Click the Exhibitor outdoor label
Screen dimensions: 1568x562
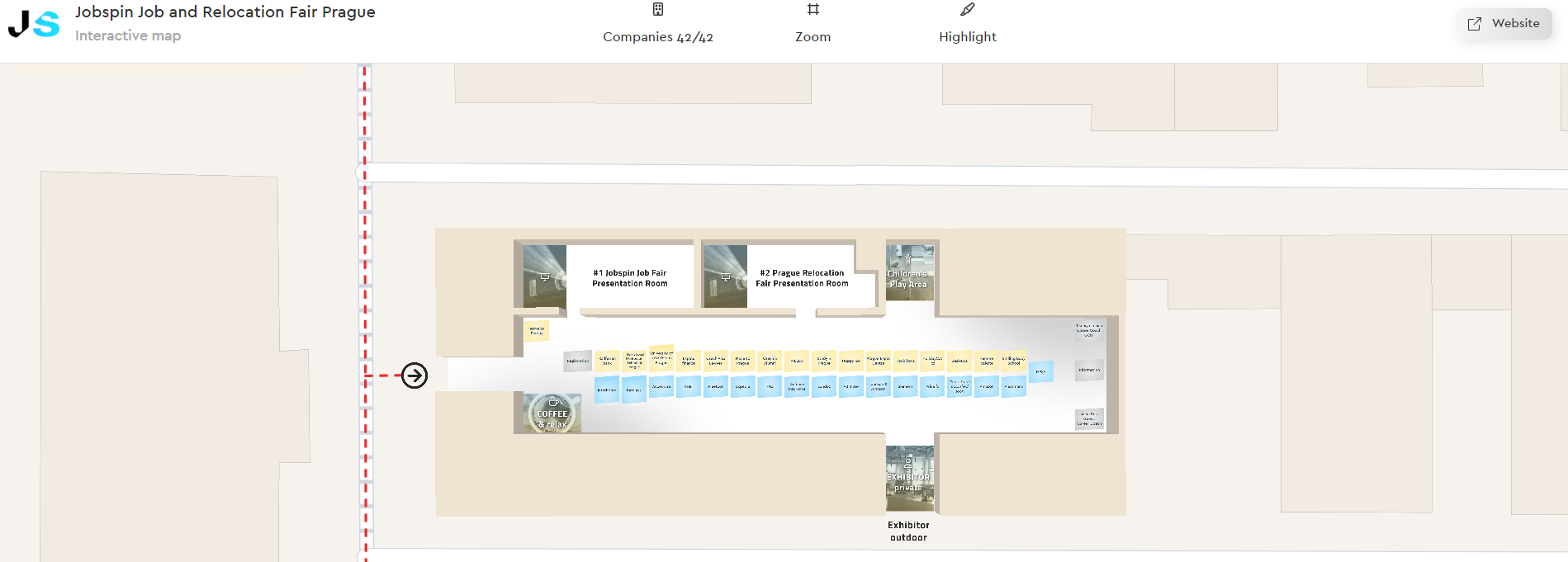(908, 531)
